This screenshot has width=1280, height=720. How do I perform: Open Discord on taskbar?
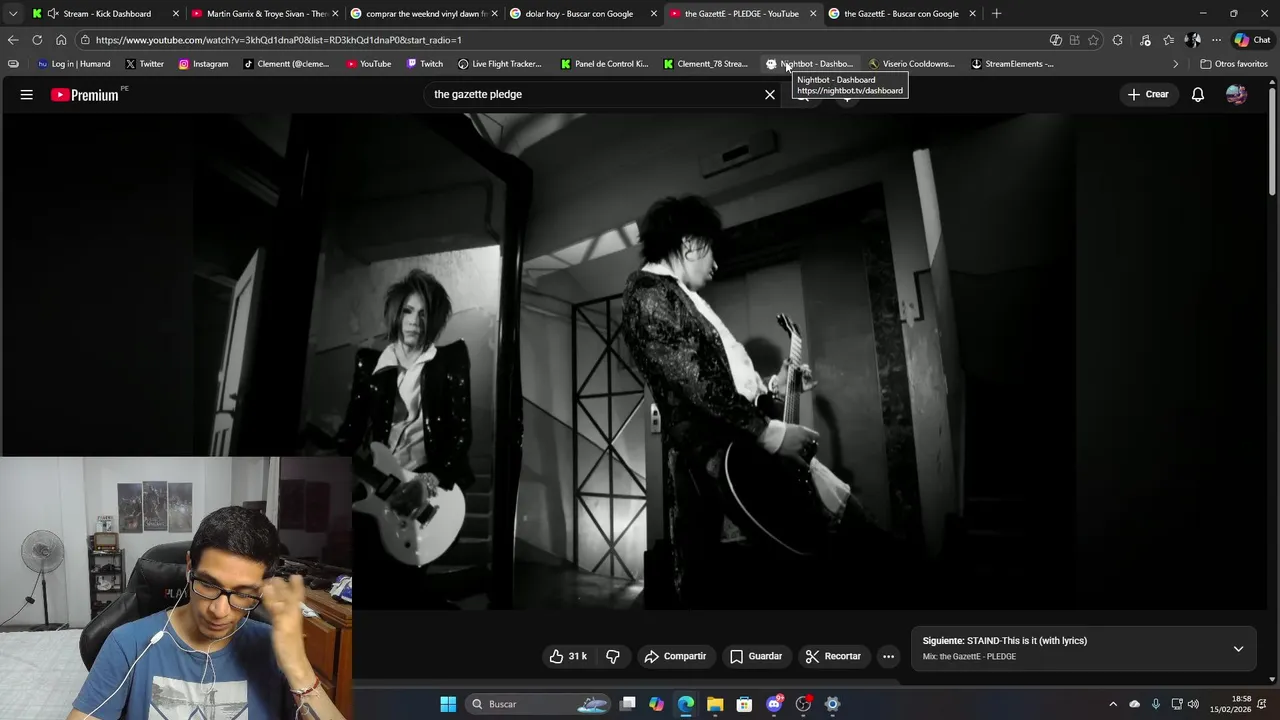(x=774, y=704)
